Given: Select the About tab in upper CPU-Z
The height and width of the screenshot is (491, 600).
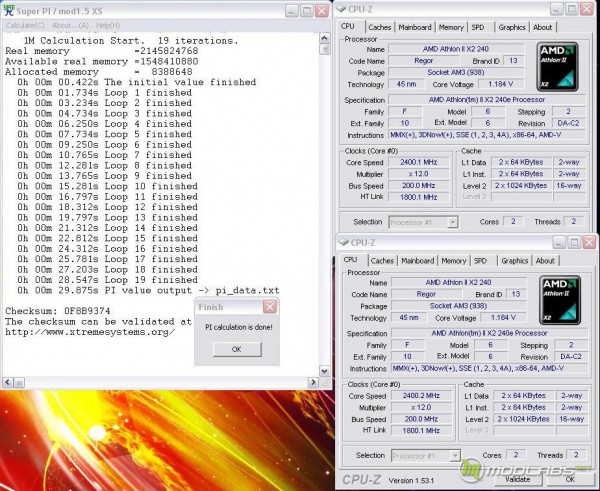Looking at the screenshot, I should [x=542, y=27].
